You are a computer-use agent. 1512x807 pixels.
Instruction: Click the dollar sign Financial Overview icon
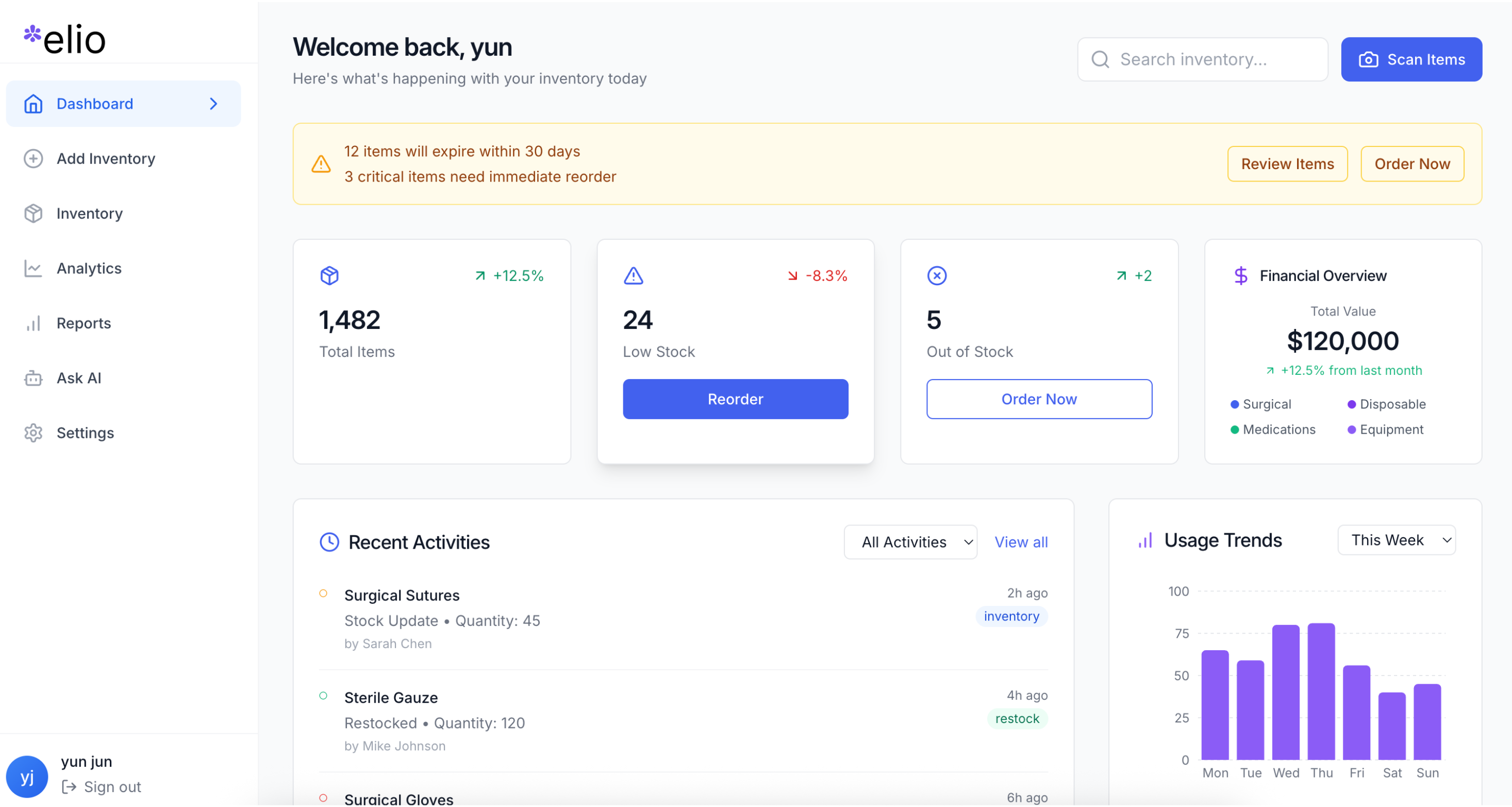1241,276
